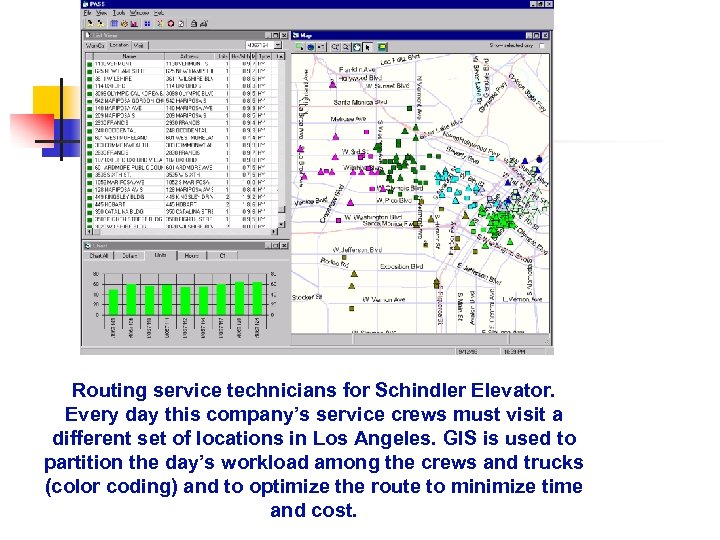The height and width of the screenshot is (540, 720).
Task: Open the File menu
Action: [88, 13]
